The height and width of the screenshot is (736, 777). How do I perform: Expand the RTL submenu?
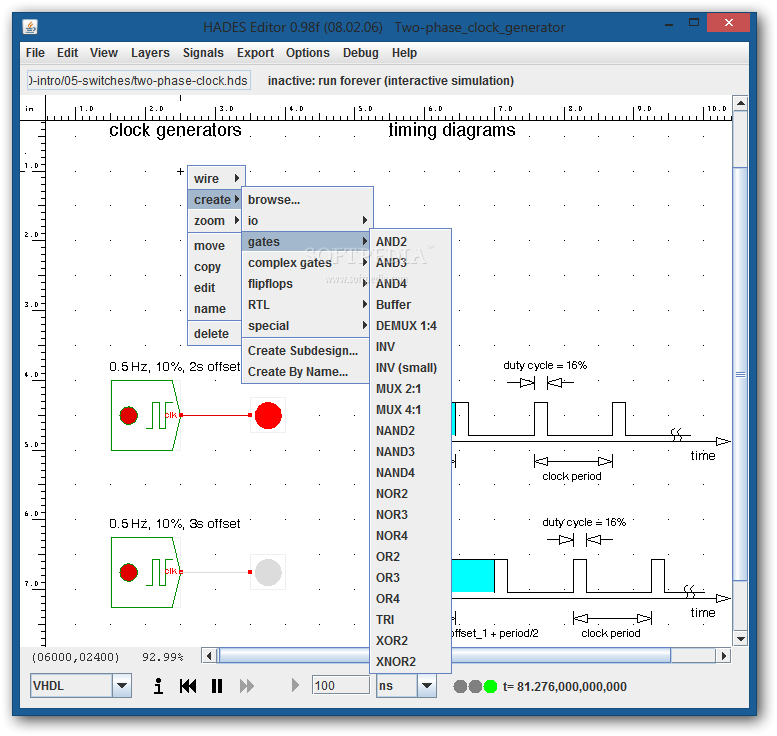[x=307, y=305]
